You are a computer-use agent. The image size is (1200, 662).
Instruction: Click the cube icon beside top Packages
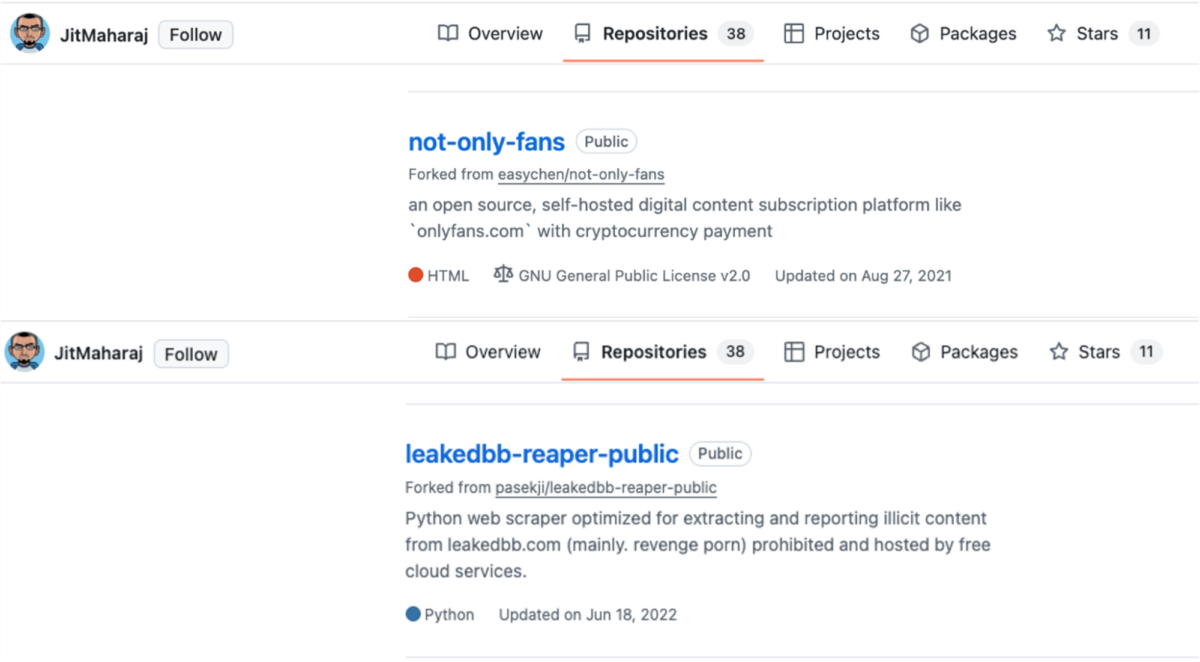(920, 34)
